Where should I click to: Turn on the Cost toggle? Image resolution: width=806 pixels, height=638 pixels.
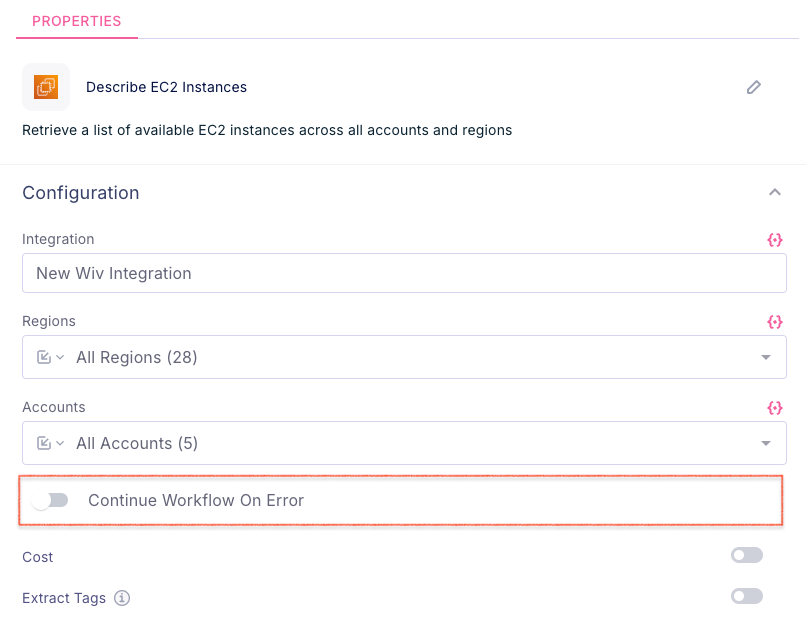pos(746,555)
